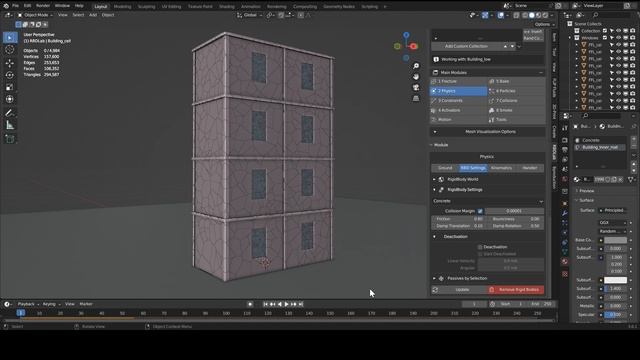The image size is (640, 360).
Task: Click the Update button
Action: [459, 290]
